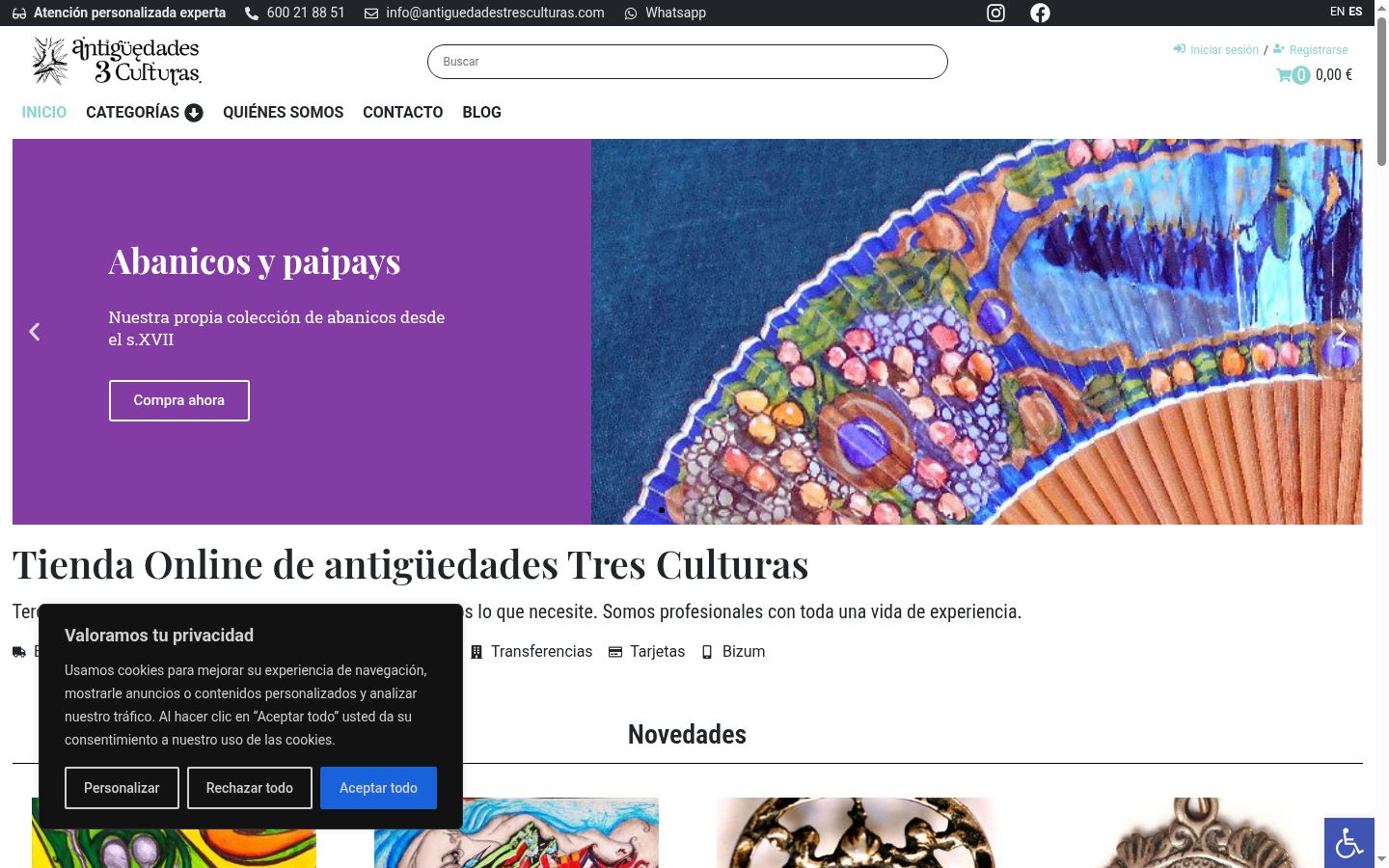Screen dimensions: 1389x868
Task: Click the phone icon beside 600 21 88 51
Action: click(252, 14)
